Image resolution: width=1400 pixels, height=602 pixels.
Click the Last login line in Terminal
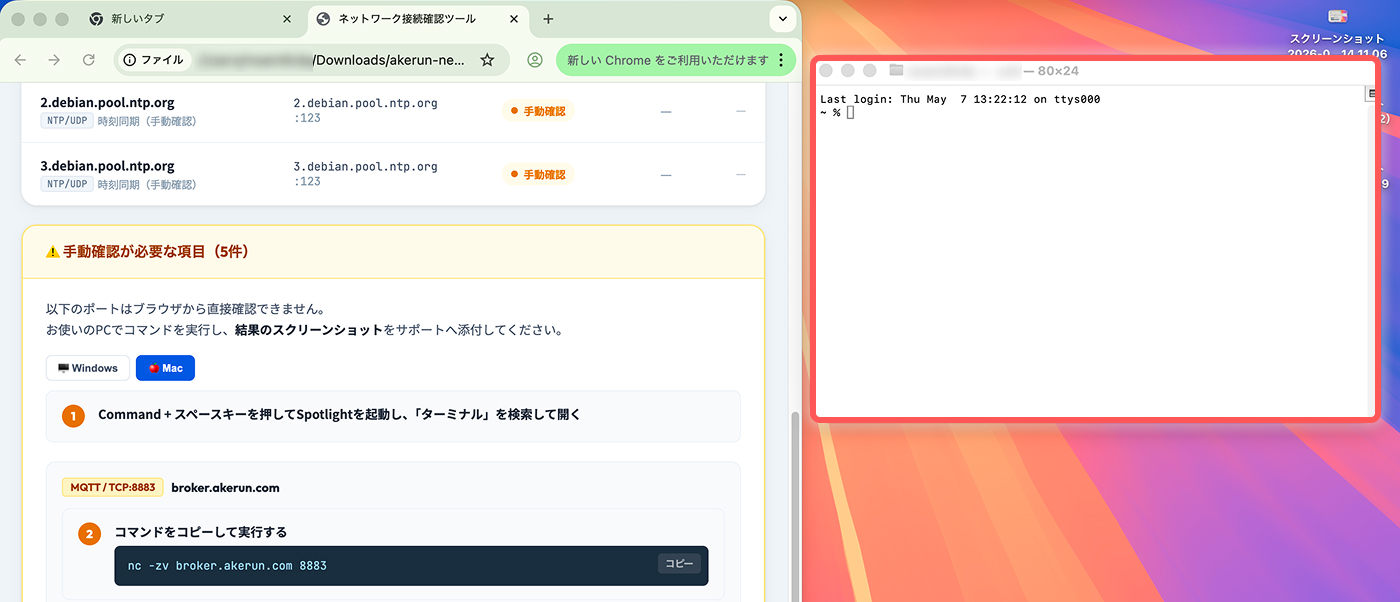960,99
